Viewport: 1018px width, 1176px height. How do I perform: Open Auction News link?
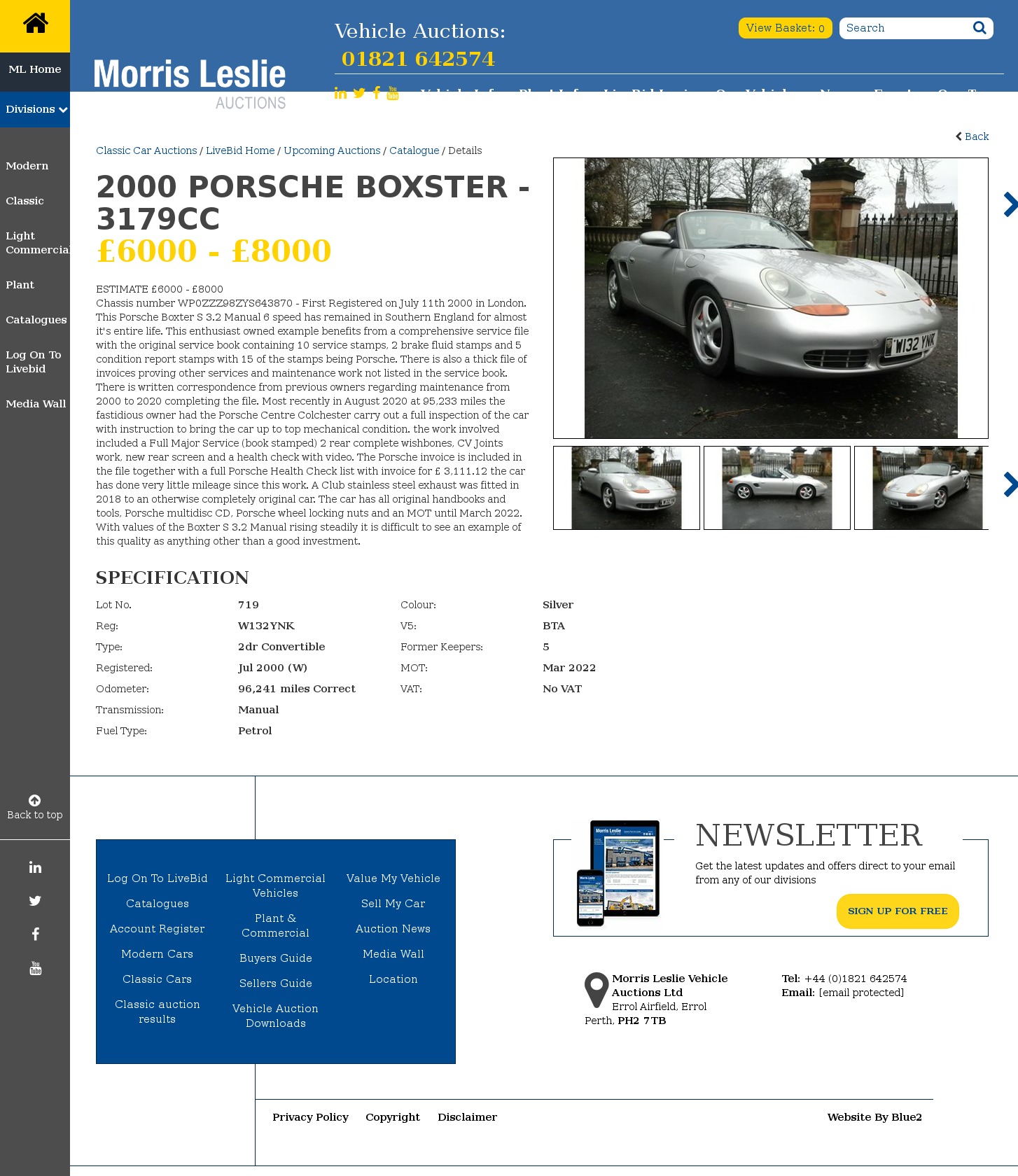393,929
